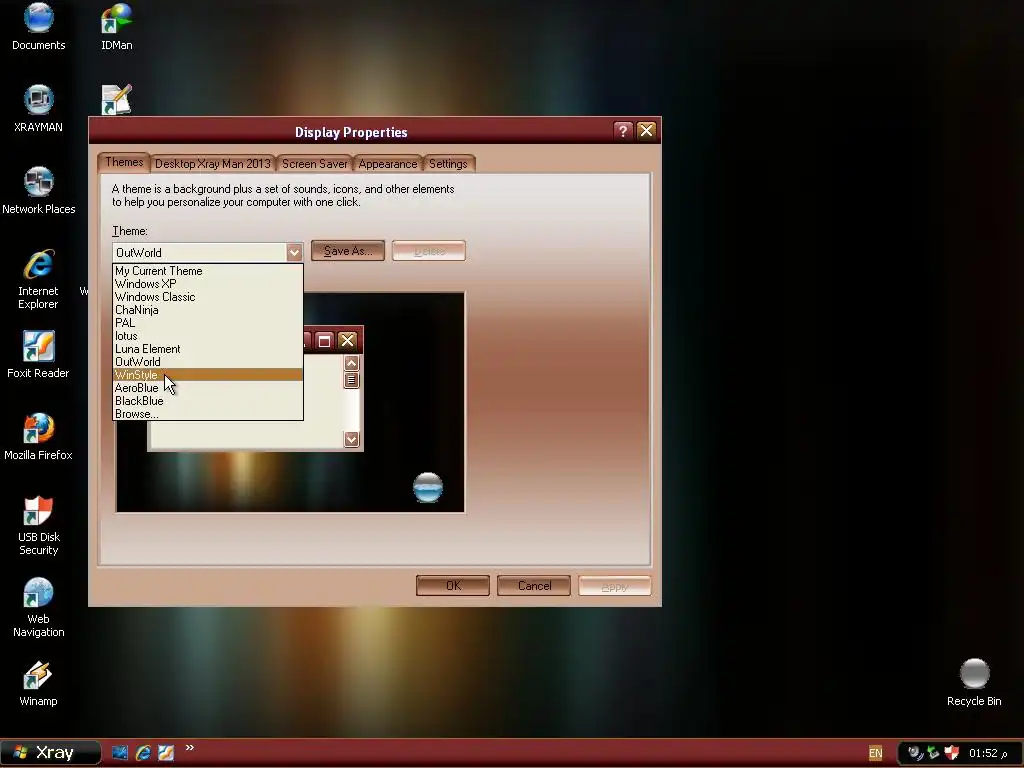The height and width of the screenshot is (768, 1024).
Task: Choose the lotus theme
Action: [208, 336]
